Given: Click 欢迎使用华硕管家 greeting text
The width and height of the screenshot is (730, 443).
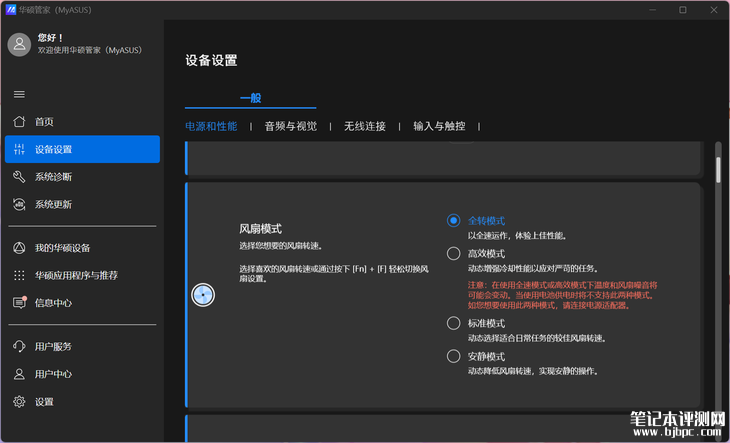Looking at the screenshot, I should click(x=90, y=50).
